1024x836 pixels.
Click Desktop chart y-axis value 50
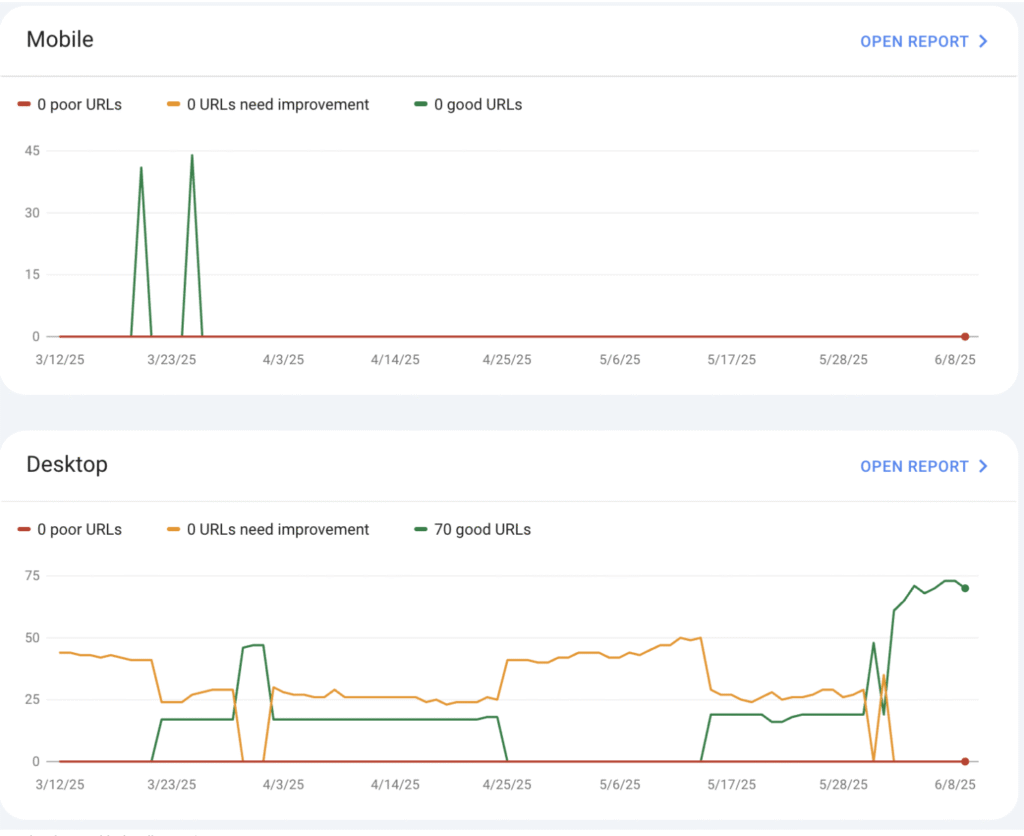(x=32, y=638)
